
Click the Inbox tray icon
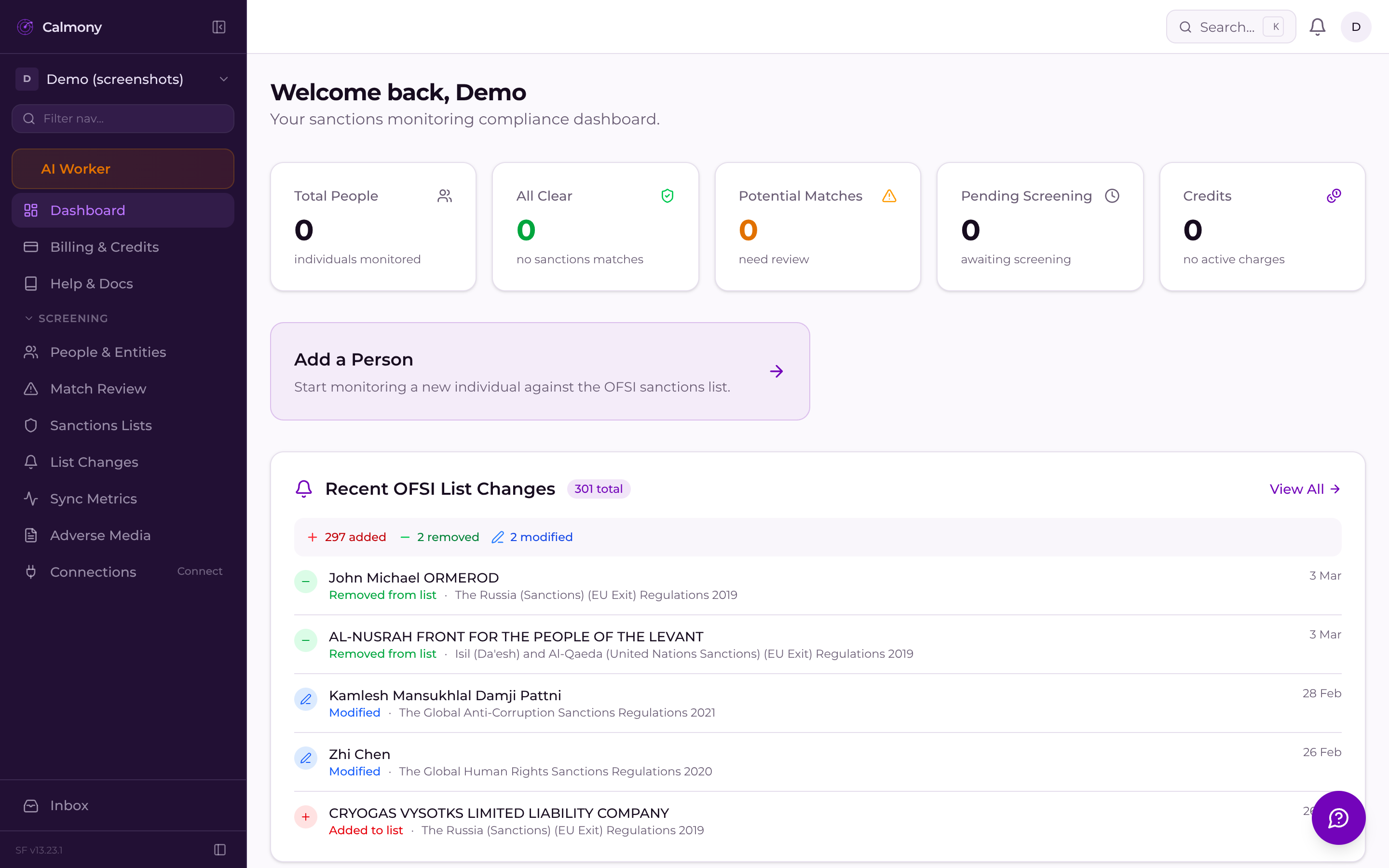pos(31,806)
